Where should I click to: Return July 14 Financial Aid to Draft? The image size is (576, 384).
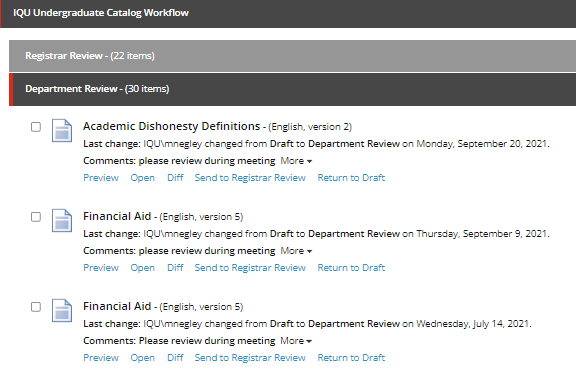(351, 358)
